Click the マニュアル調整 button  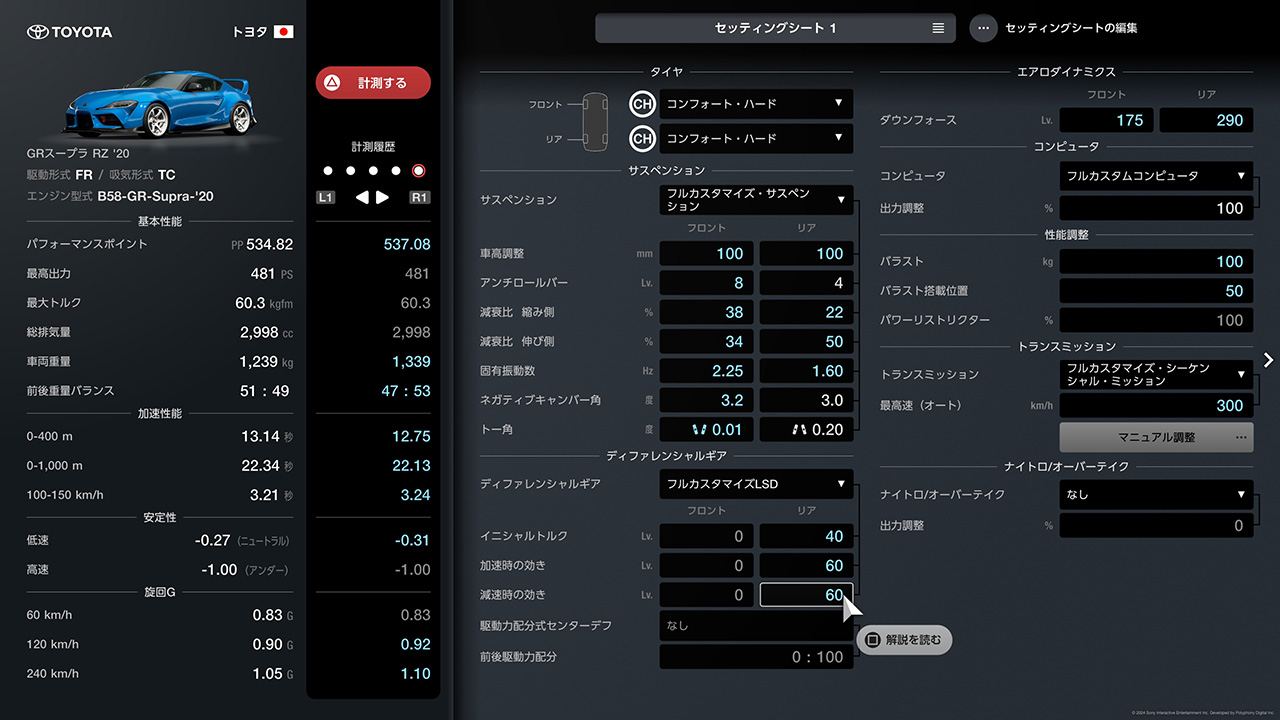click(1156, 437)
